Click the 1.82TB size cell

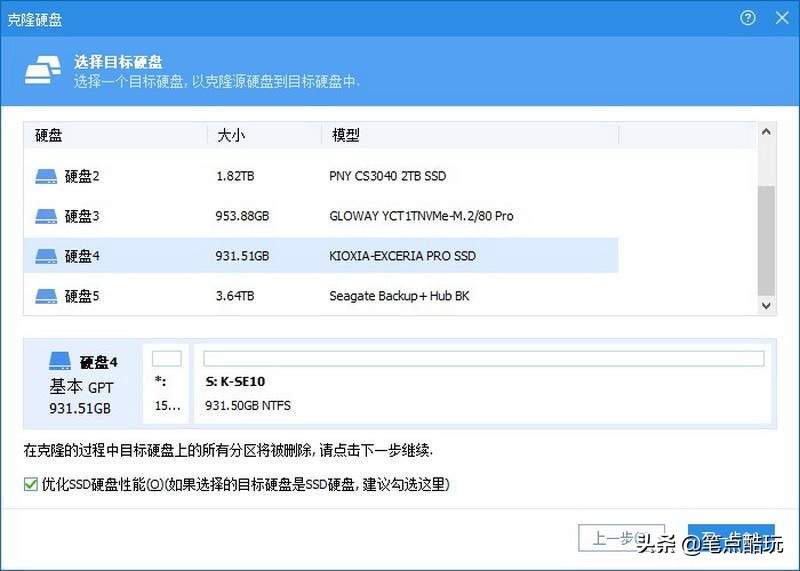(235, 177)
